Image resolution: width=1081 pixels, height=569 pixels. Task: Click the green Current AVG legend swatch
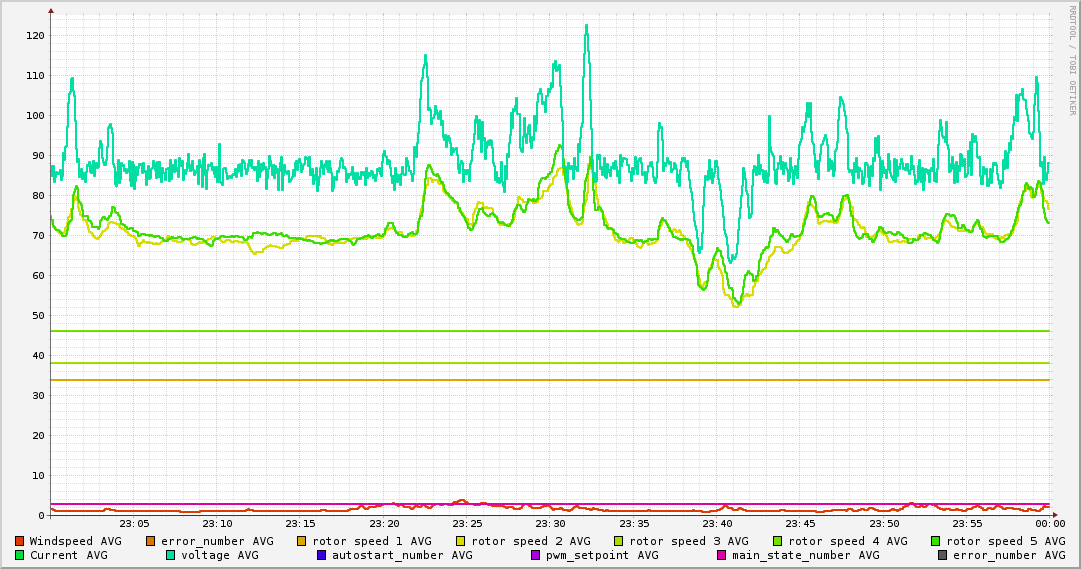(x=19, y=555)
